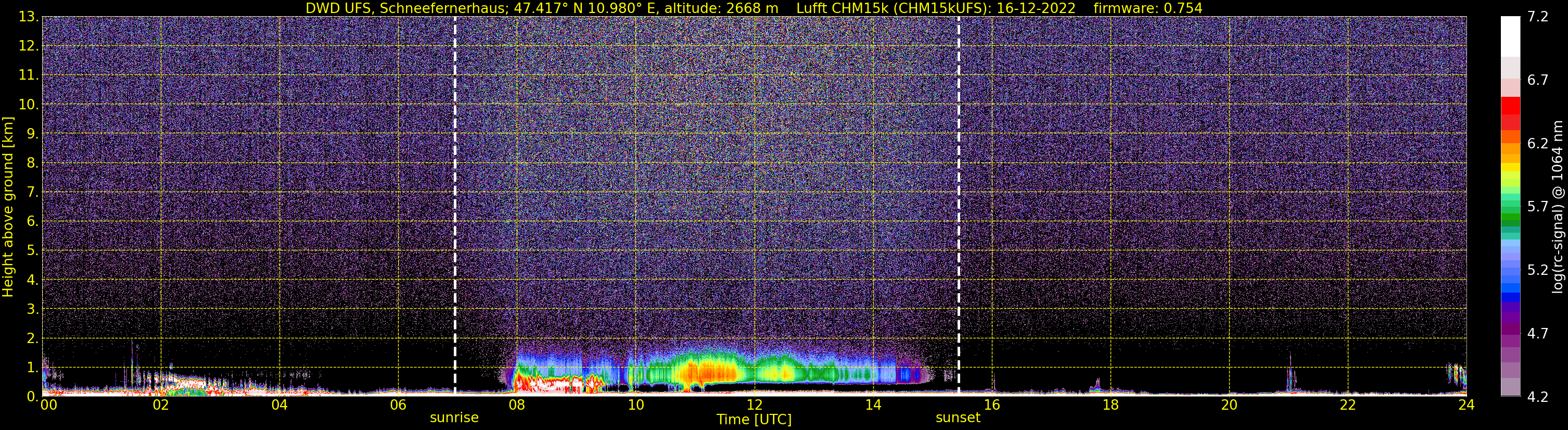Viewport: 1568px width, 430px height.
Task: Click the height axis tick '2.'
Action: [x=32, y=338]
